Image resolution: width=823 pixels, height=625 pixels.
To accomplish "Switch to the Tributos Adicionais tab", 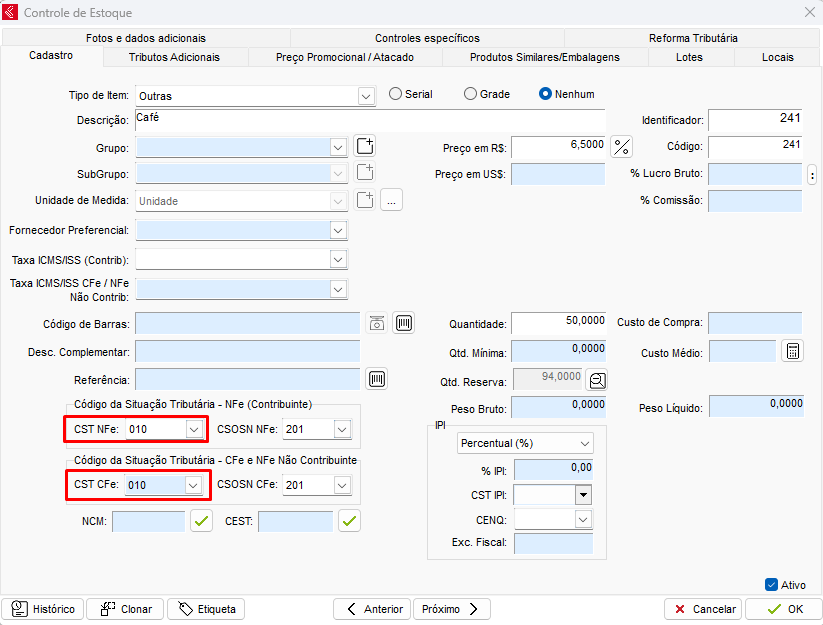I will [x=174, y=57].
